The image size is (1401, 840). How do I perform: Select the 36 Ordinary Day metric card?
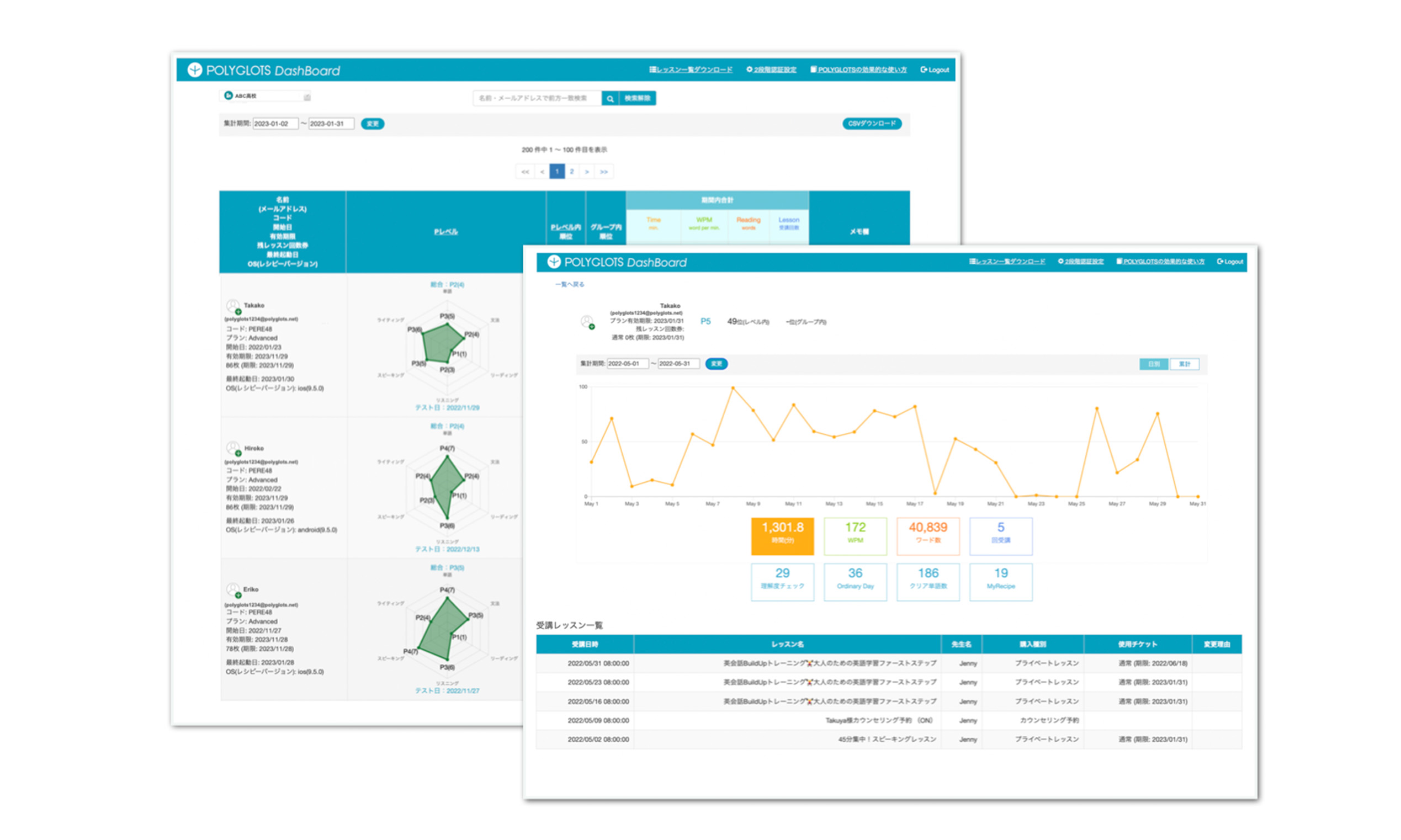point(855,582)
